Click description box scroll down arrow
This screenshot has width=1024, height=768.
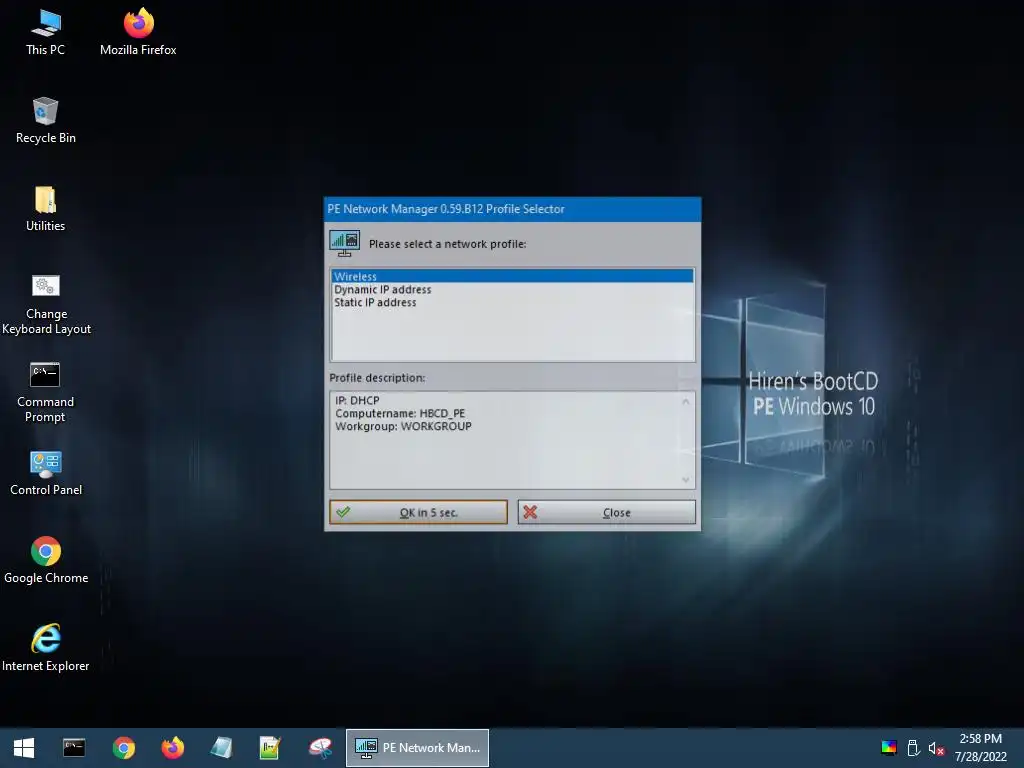click(686, 479)
